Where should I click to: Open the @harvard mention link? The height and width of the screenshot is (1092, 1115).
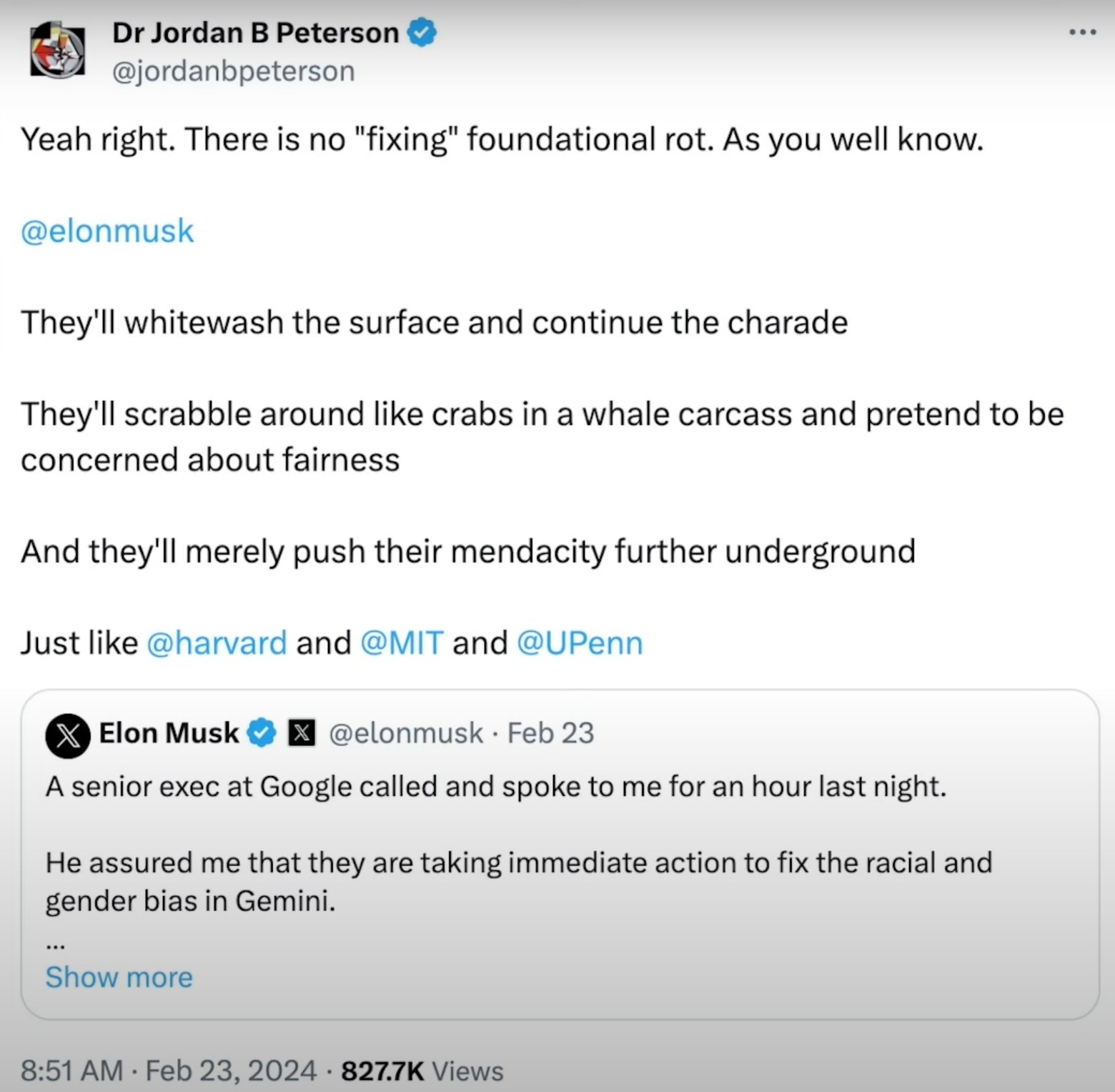coord(217,642)
